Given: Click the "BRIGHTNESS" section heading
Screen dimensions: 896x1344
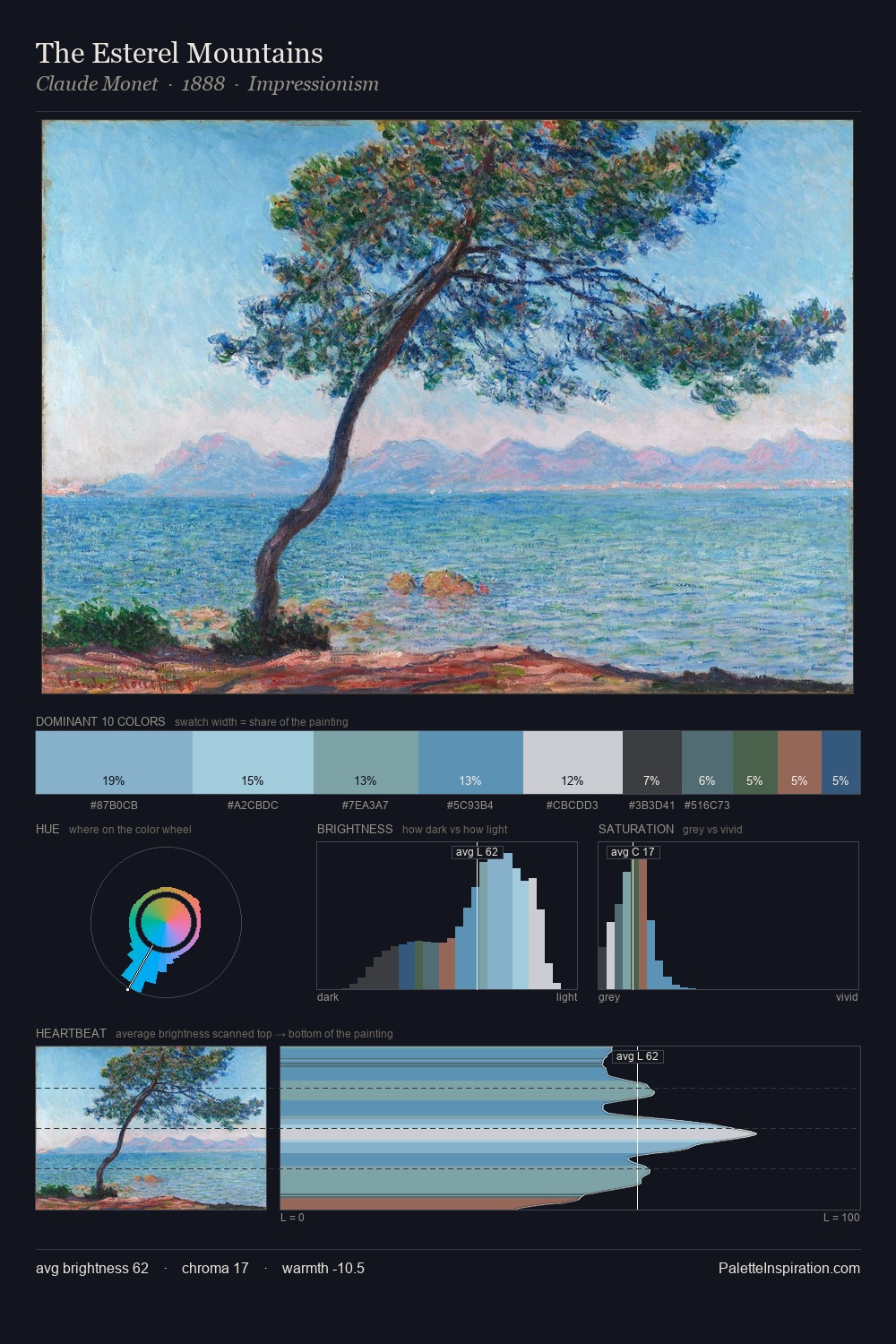Looking at the screenshot, I should coord(355,829).
